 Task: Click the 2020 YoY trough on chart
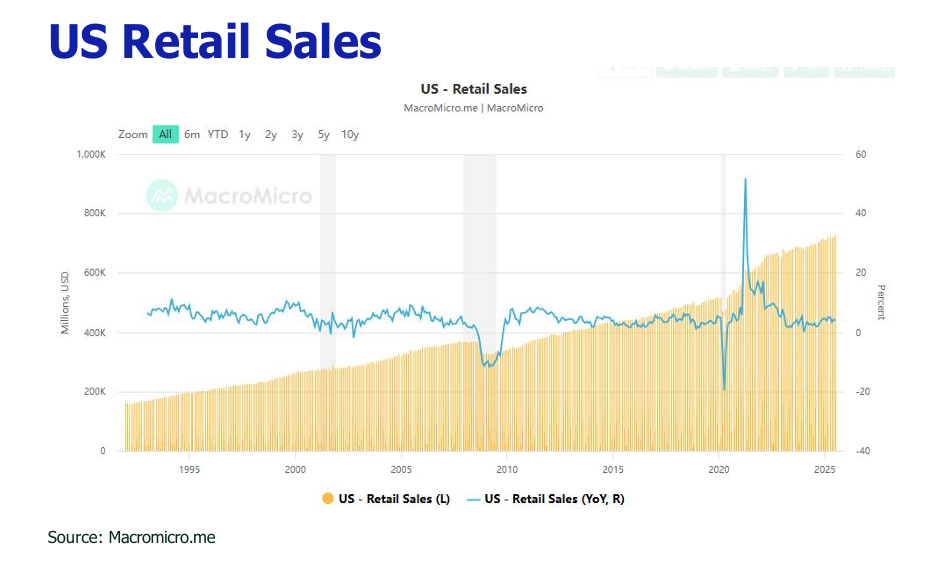tap(724, 389)
